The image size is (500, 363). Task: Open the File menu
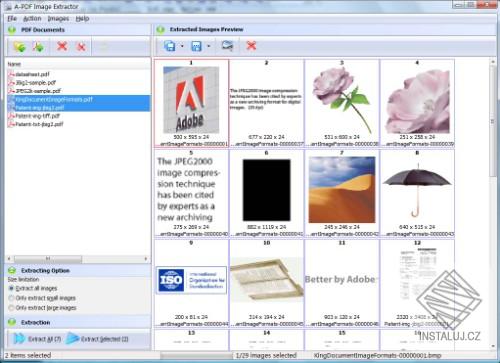point(12,19)
